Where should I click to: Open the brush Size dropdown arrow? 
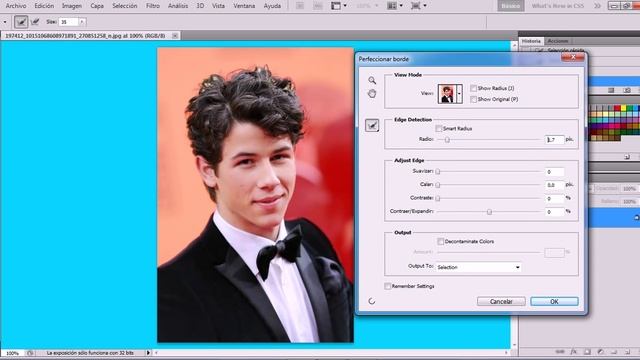coord(82,22)
